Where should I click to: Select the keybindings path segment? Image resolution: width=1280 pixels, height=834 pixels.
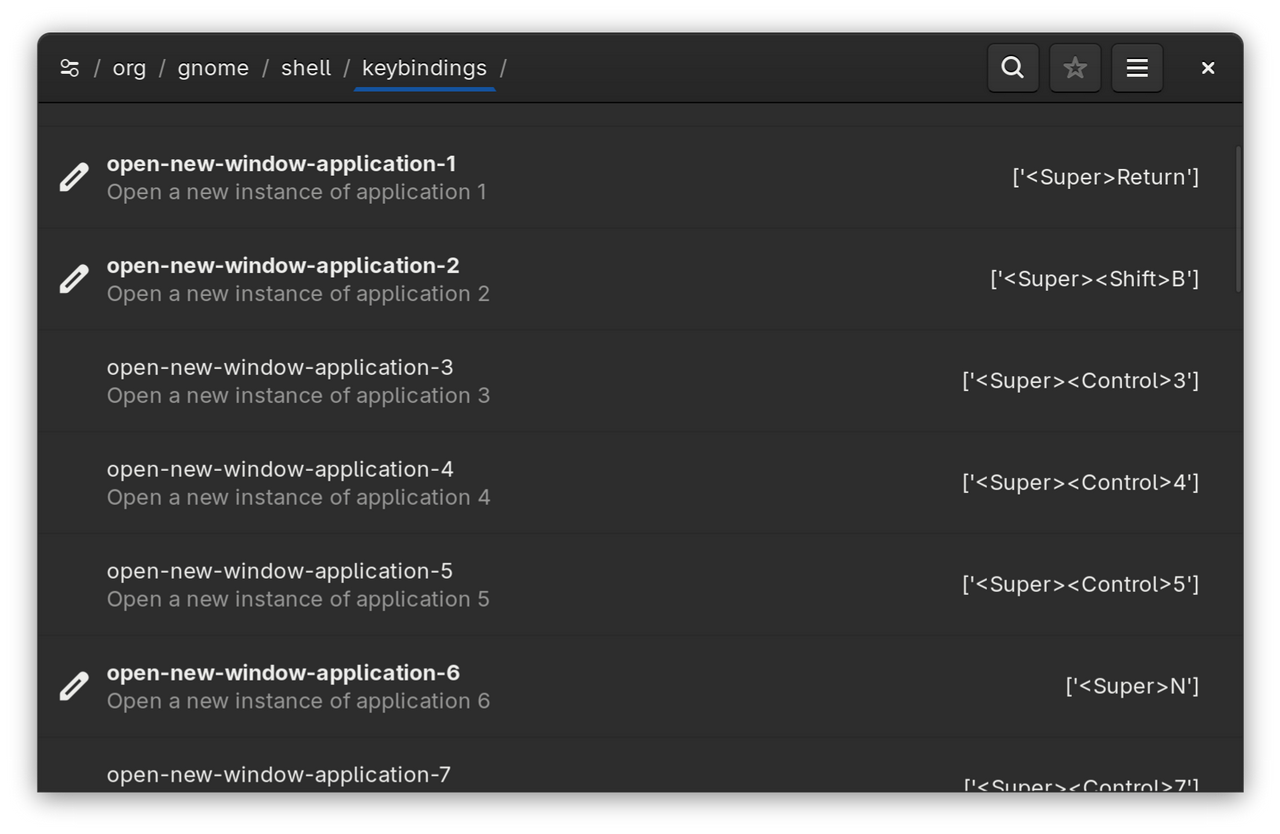point(424,68)
